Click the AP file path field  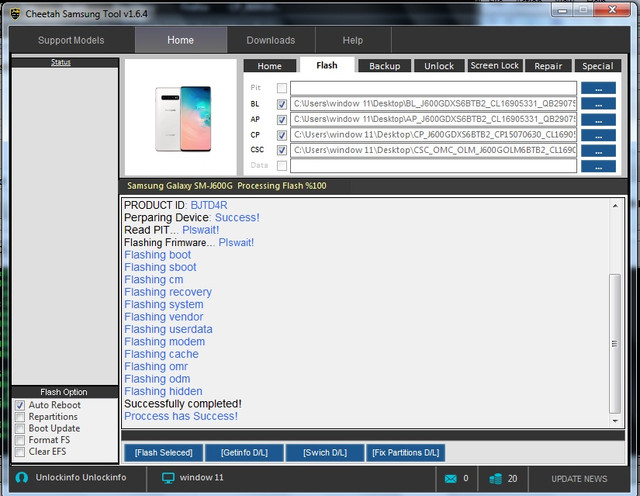click(x=433, y=119)
